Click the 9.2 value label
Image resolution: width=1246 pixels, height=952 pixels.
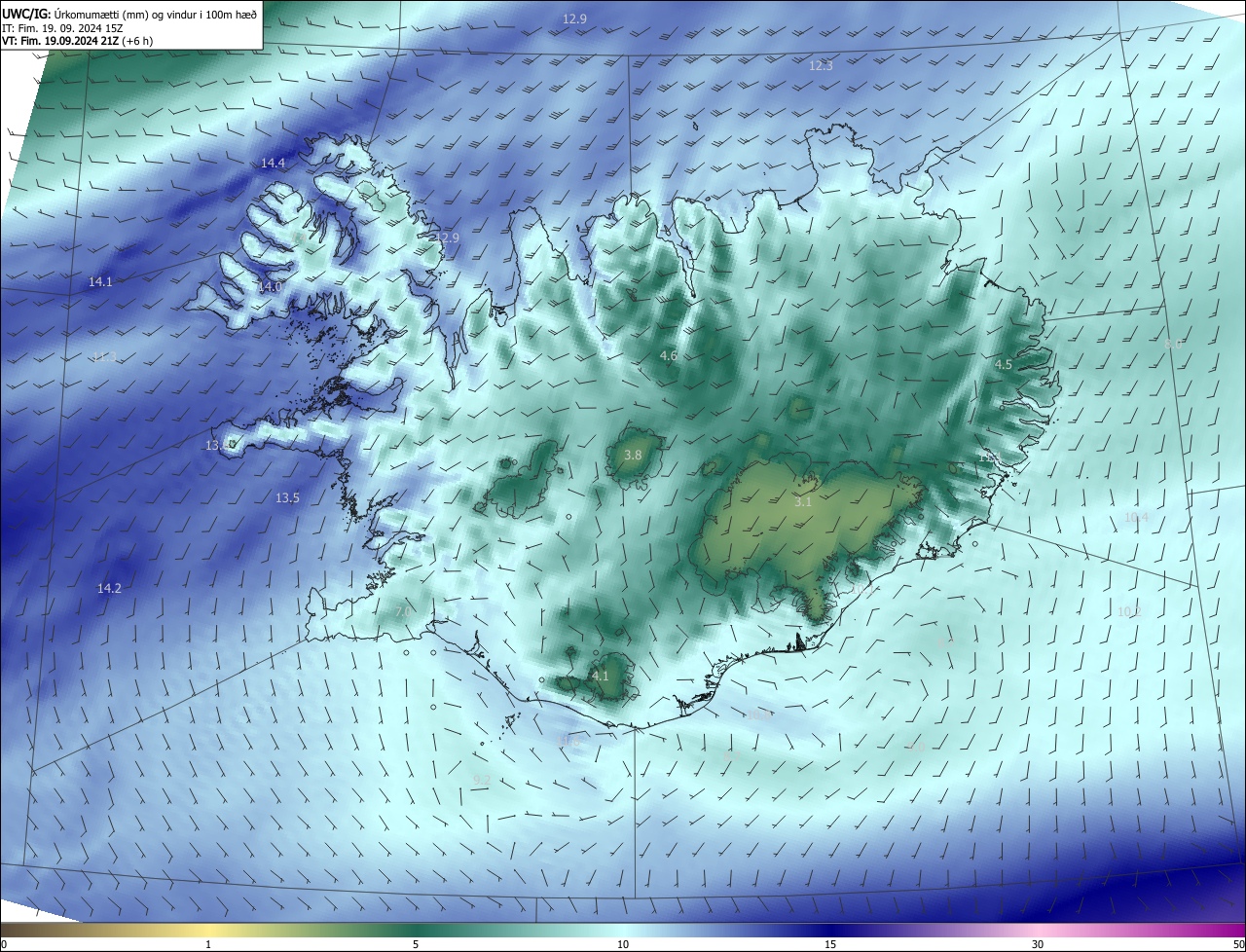click(x=481, y=780)
